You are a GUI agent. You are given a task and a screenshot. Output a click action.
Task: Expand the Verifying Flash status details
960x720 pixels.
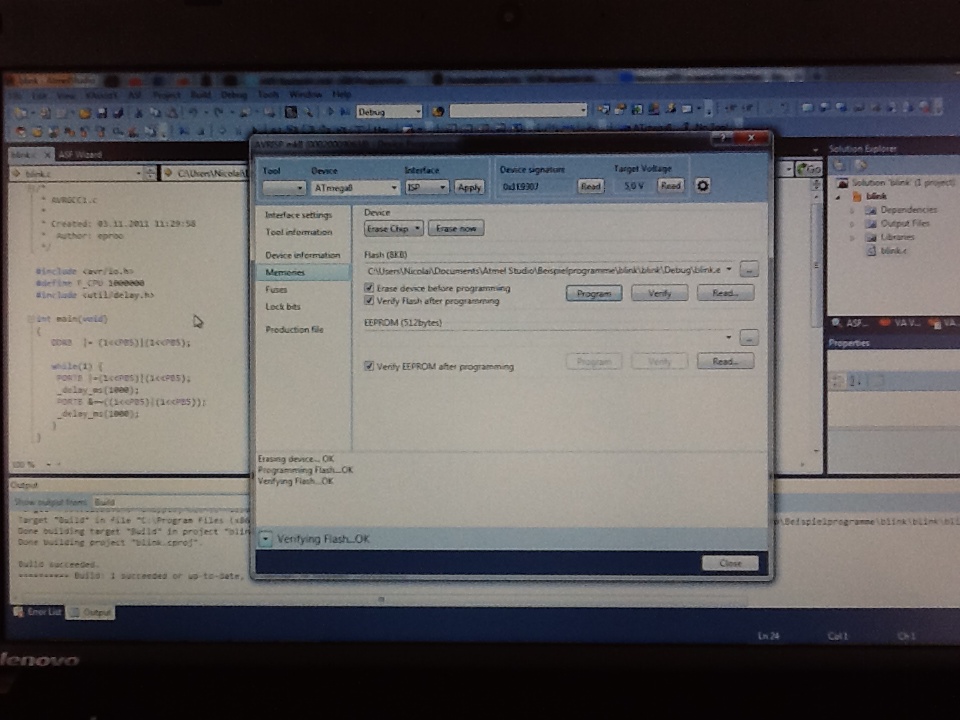tap(265, 539)
